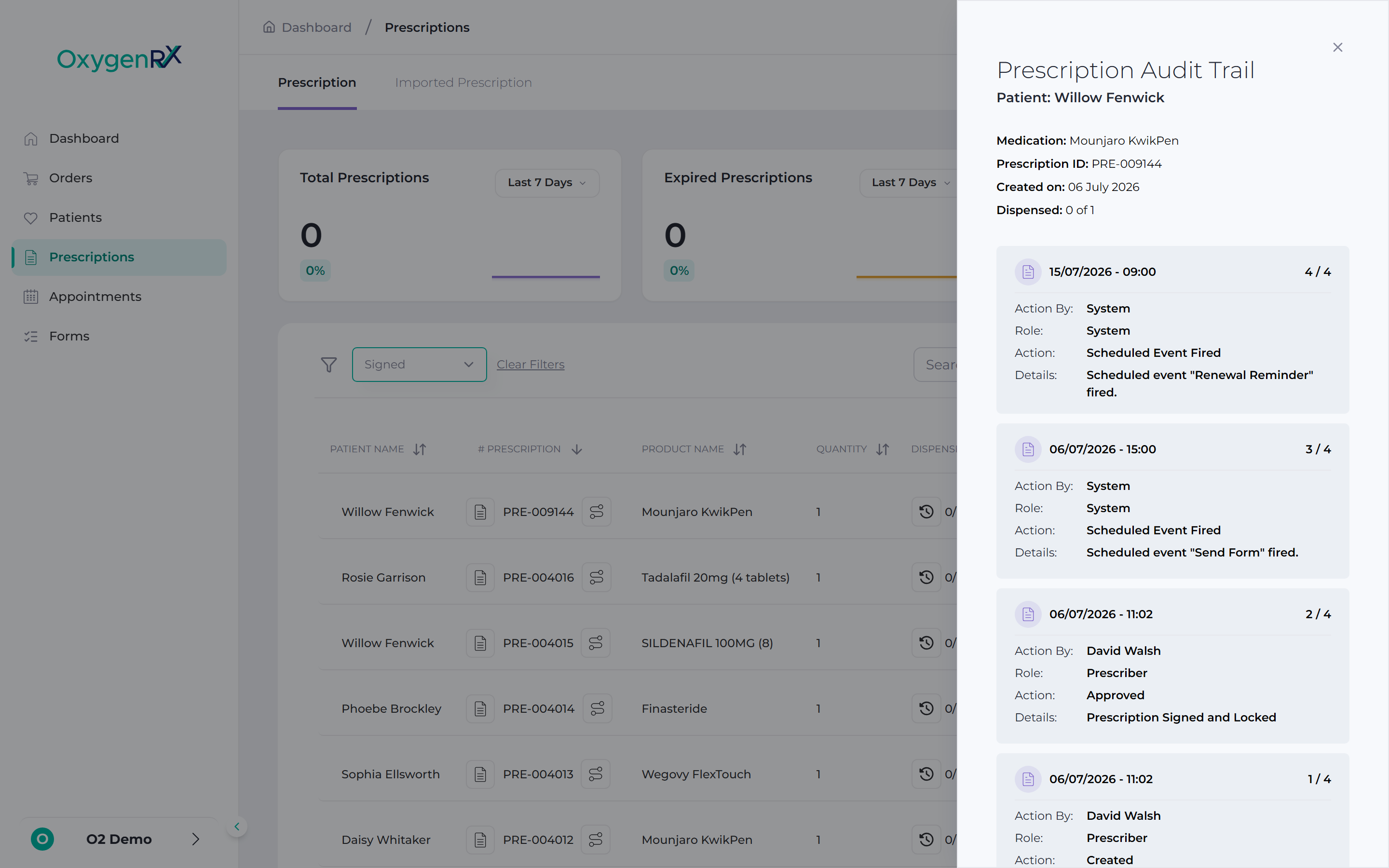The image size is (1389, 868).
Task: Open Forms in the sidebar
Action: (119, 337)
